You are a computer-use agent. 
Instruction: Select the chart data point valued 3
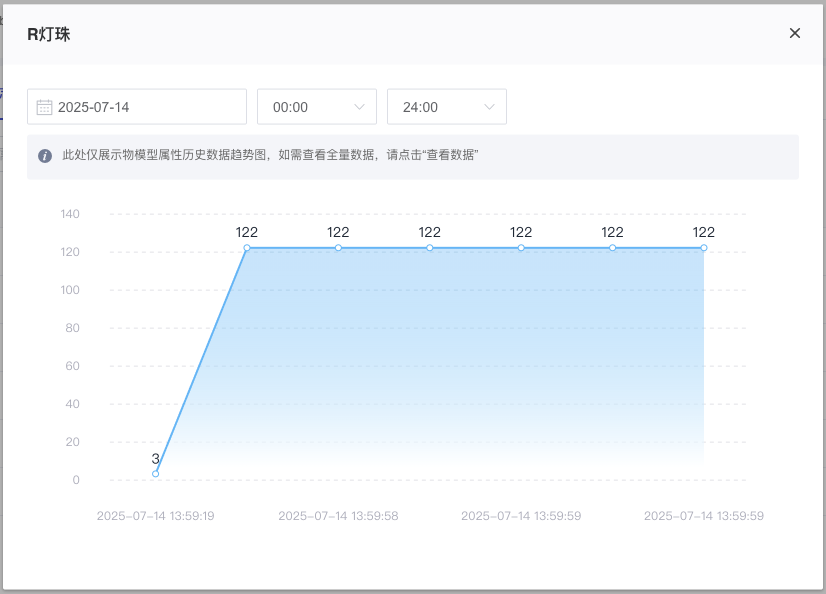(156, 474)
